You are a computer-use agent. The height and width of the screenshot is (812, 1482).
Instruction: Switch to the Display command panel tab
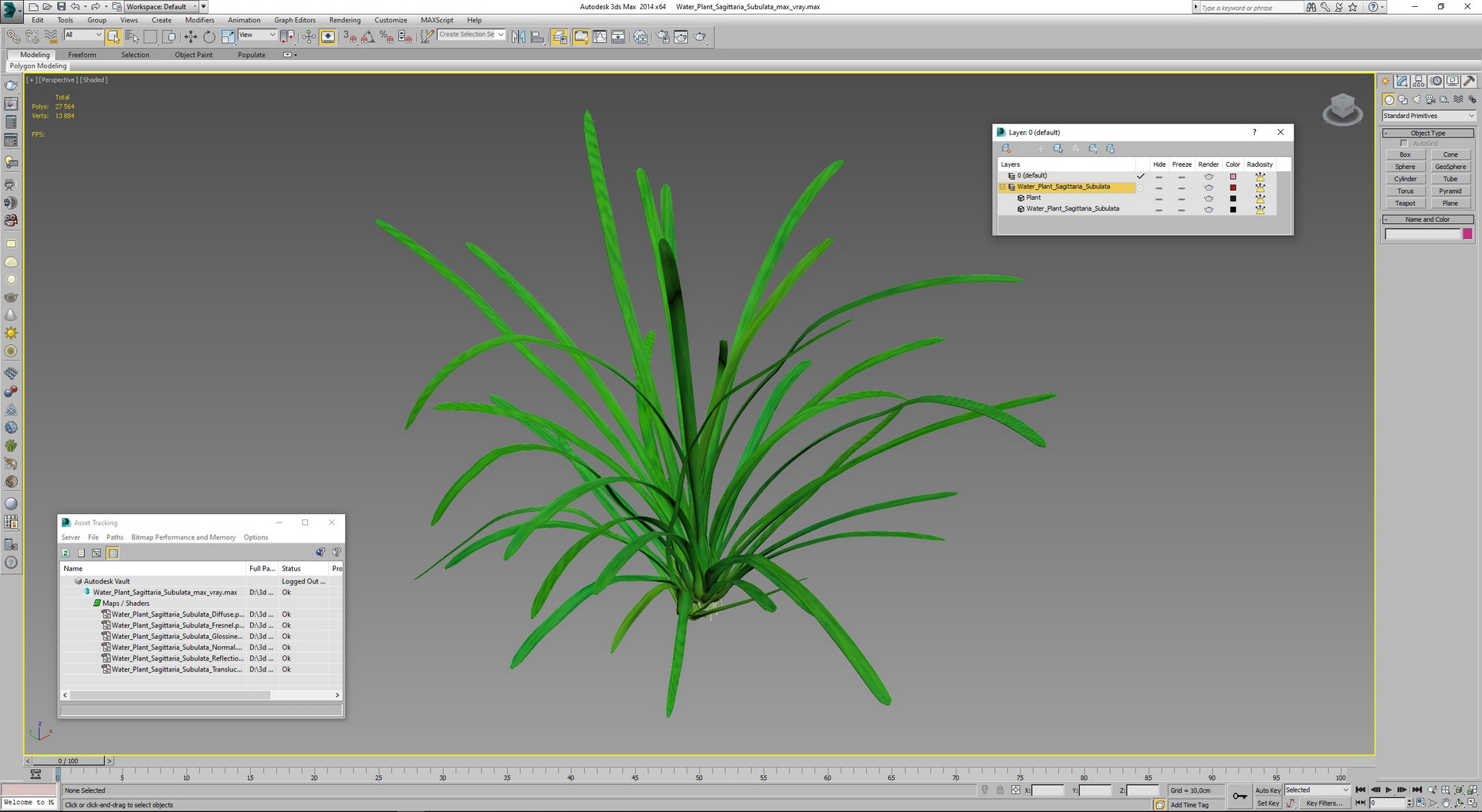[x=1453, y=81]
